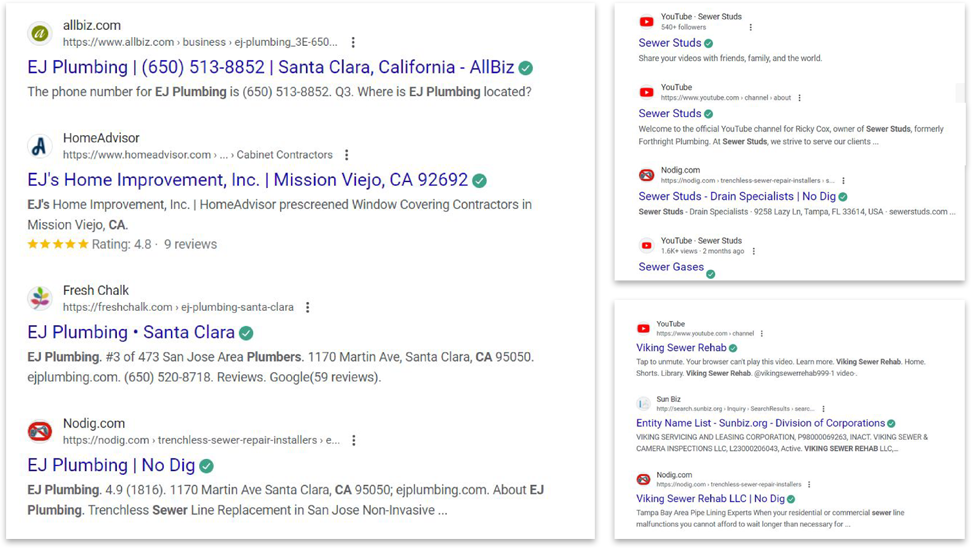Open the three-dot menu for the Nodig Viking Sewer result
Image resolution: width=972 pixels, height=548 pixels.
click(809, 485)
